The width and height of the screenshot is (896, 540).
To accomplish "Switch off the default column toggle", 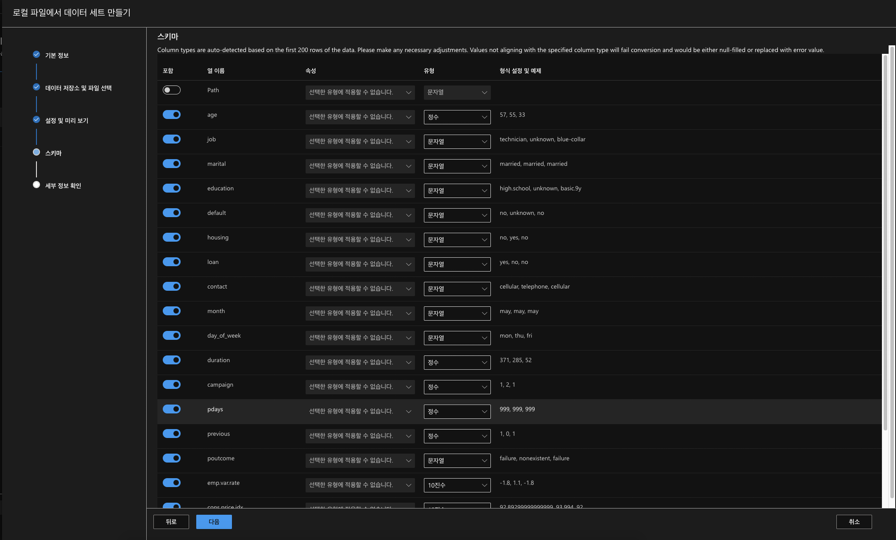I will point(171,213).
